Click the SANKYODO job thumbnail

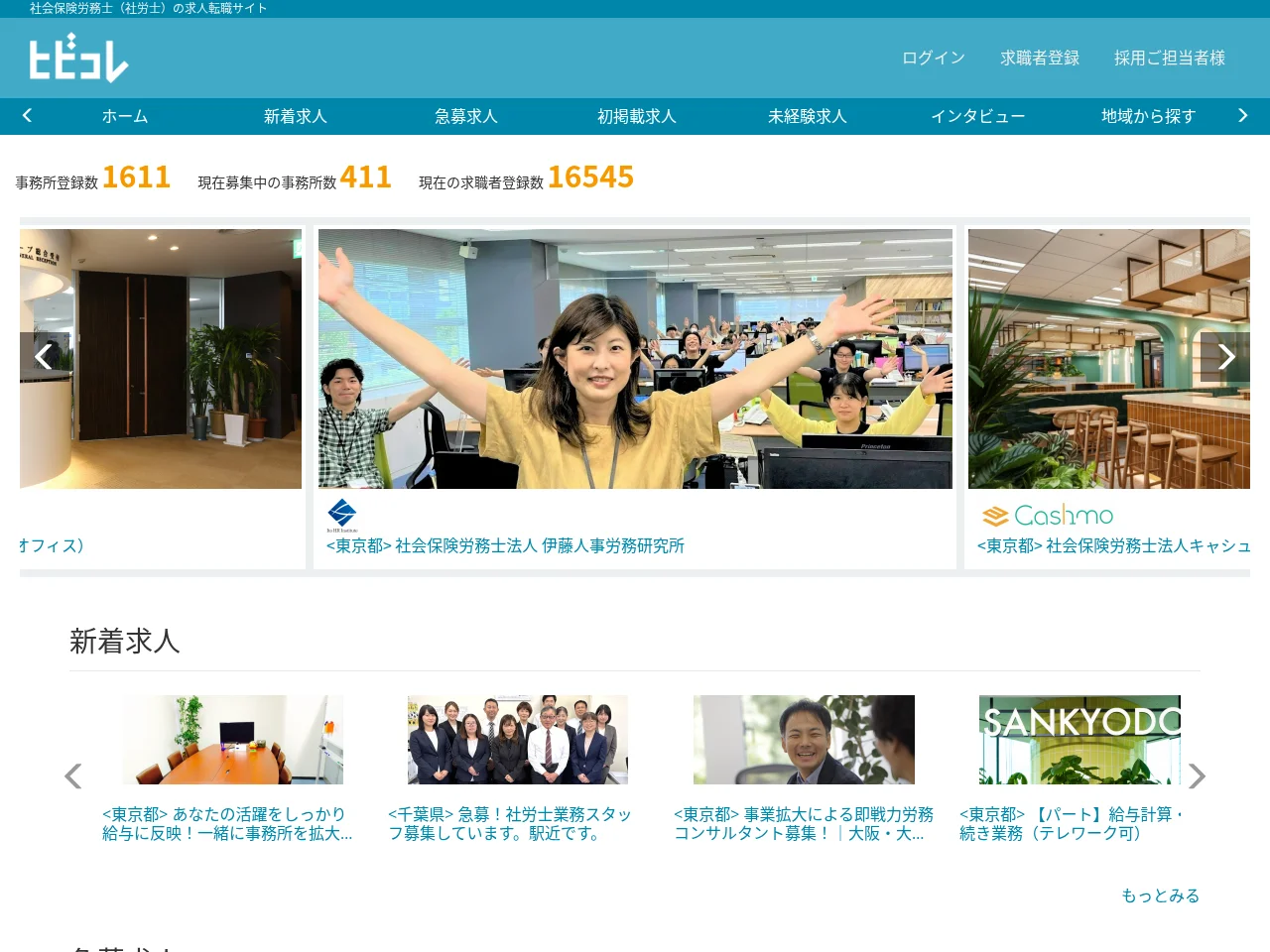point(1079,740)
